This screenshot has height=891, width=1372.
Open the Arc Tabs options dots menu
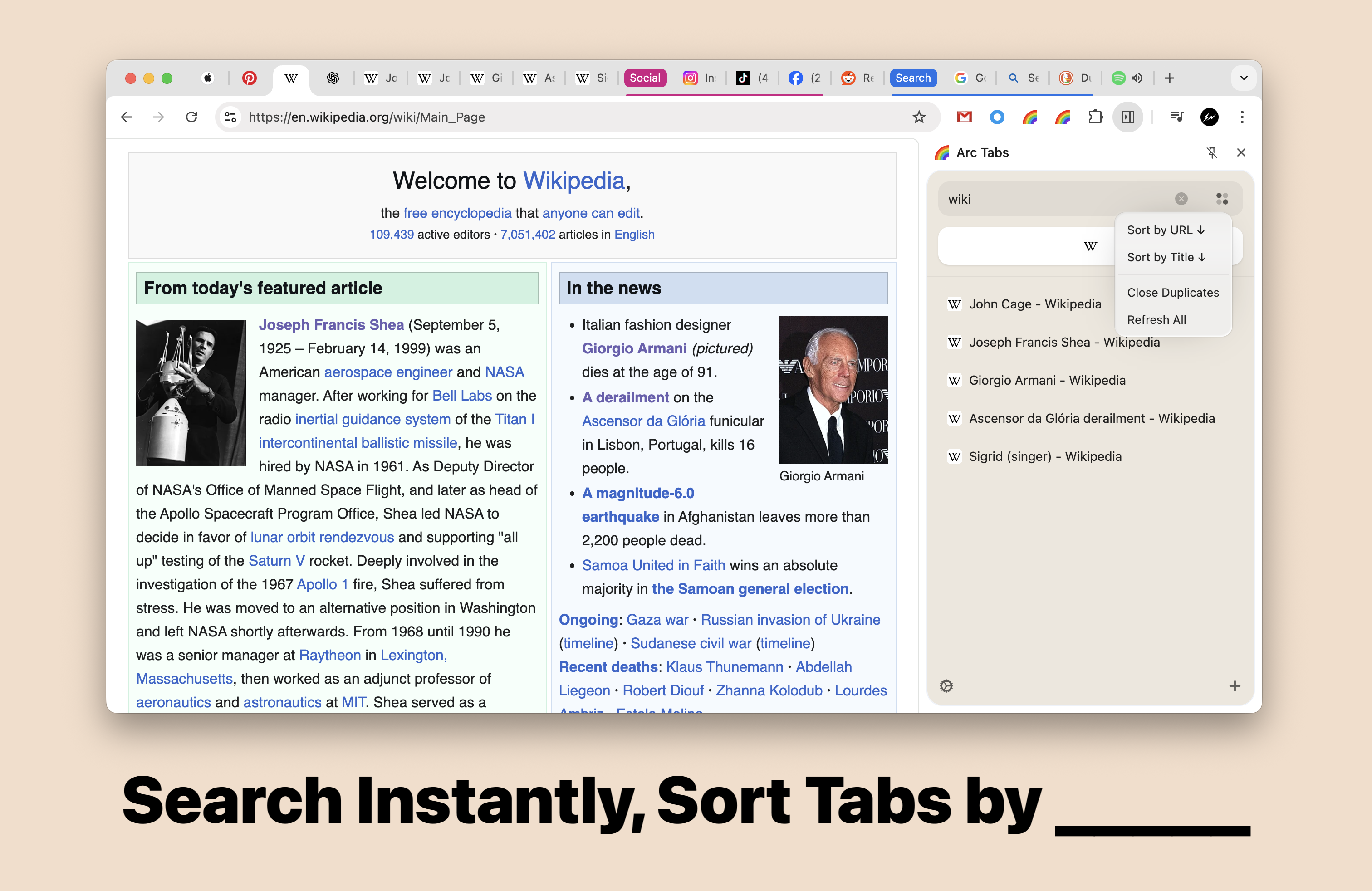(x=1221, y=199)
